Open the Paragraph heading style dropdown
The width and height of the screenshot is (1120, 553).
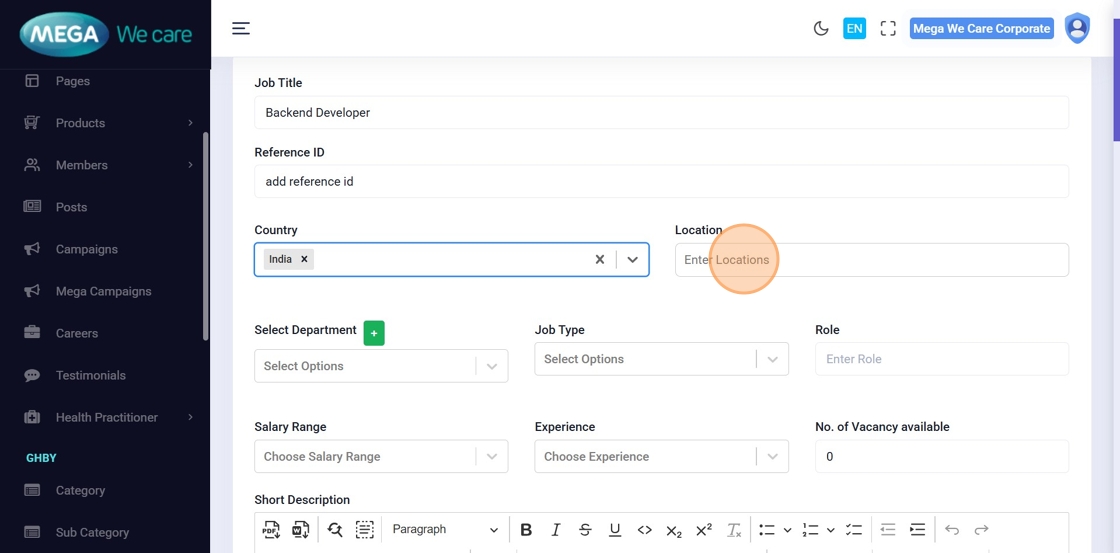coord(445,530)
